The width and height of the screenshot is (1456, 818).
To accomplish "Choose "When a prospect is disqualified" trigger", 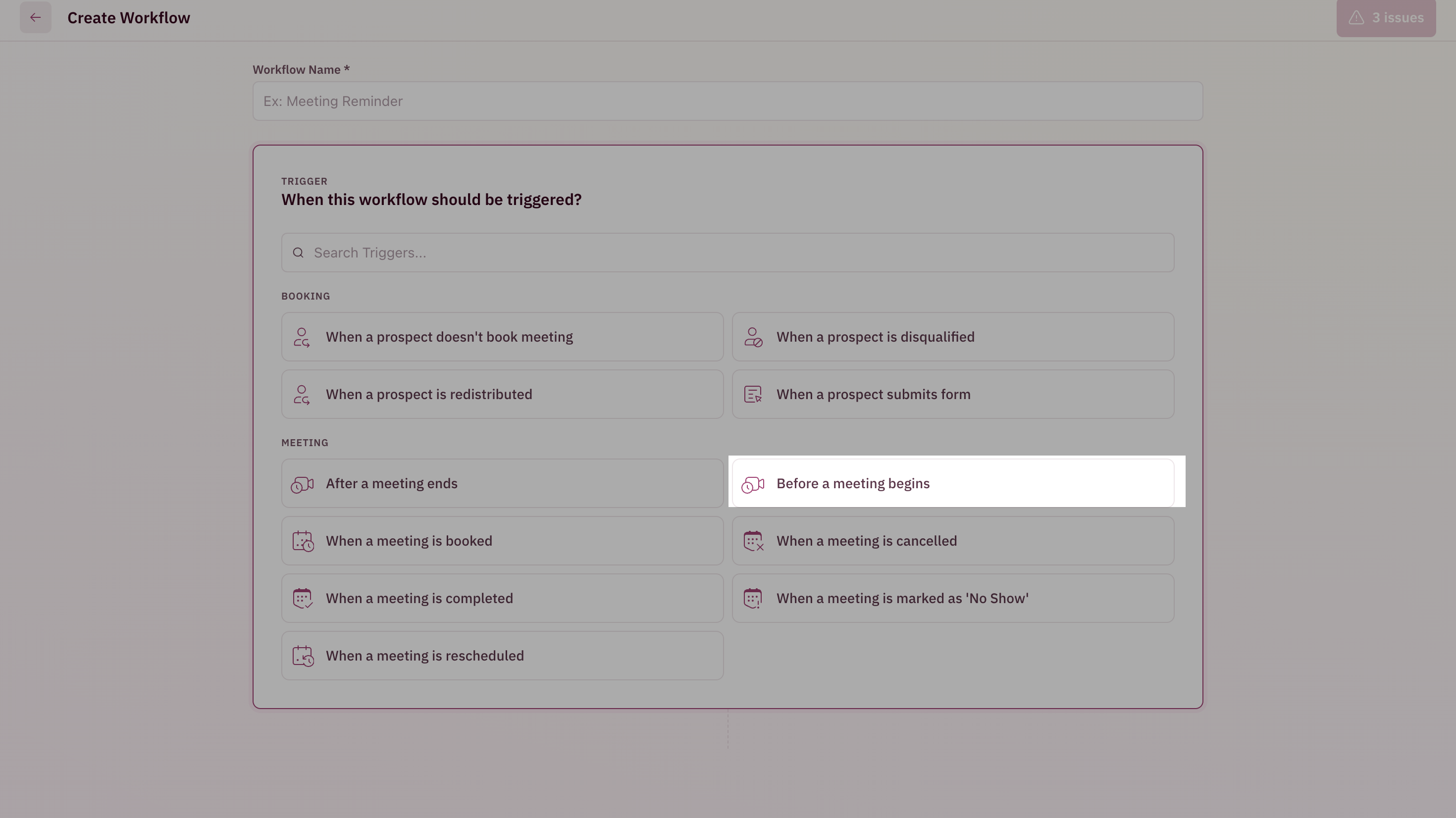I will pos(952,337).
